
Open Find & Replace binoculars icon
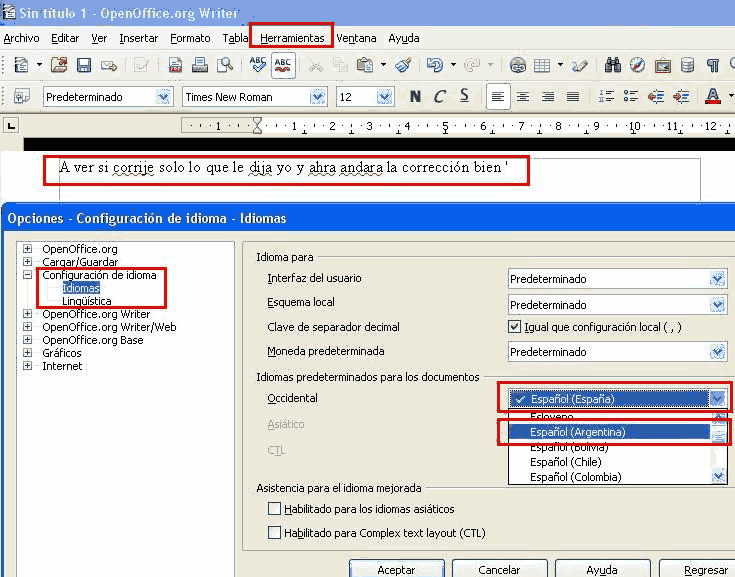(x=613, y=65)
